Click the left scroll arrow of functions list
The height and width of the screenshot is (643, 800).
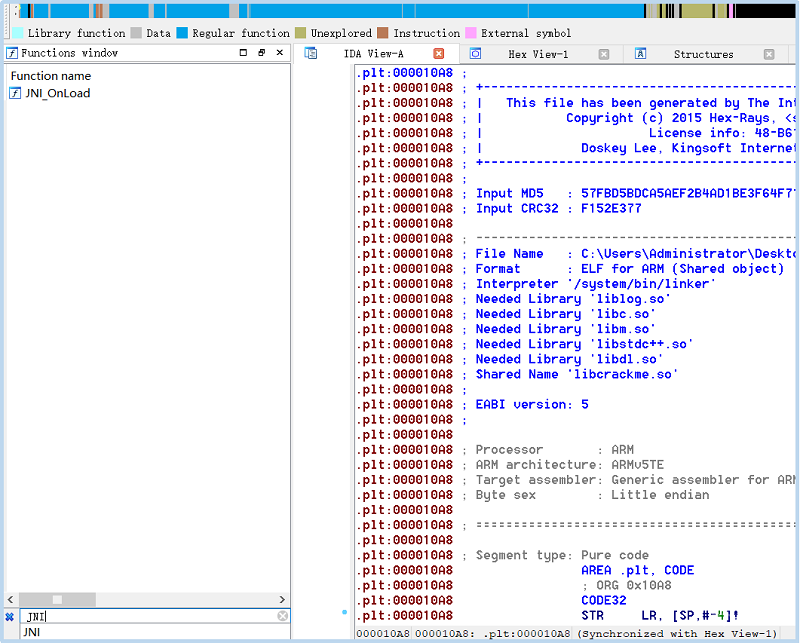[x=11, y=599]
